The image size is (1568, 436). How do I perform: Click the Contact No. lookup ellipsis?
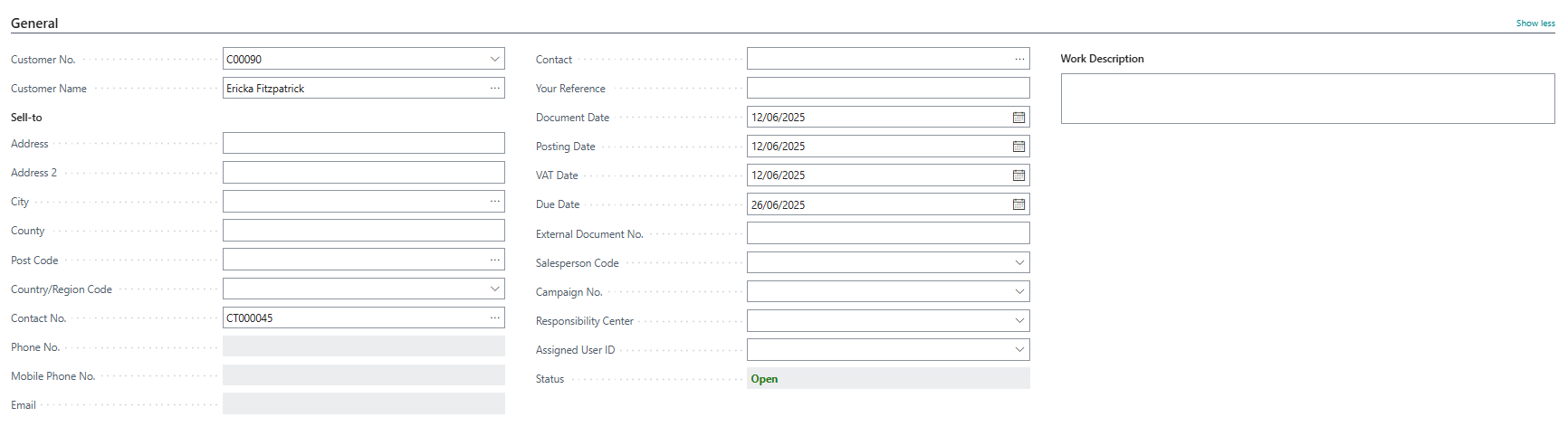495,318
